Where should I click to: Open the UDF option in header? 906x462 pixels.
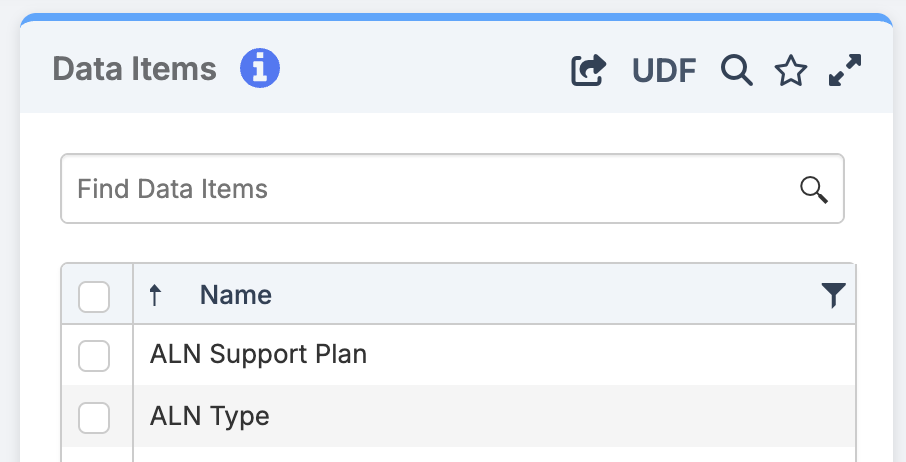click(664, 71)
